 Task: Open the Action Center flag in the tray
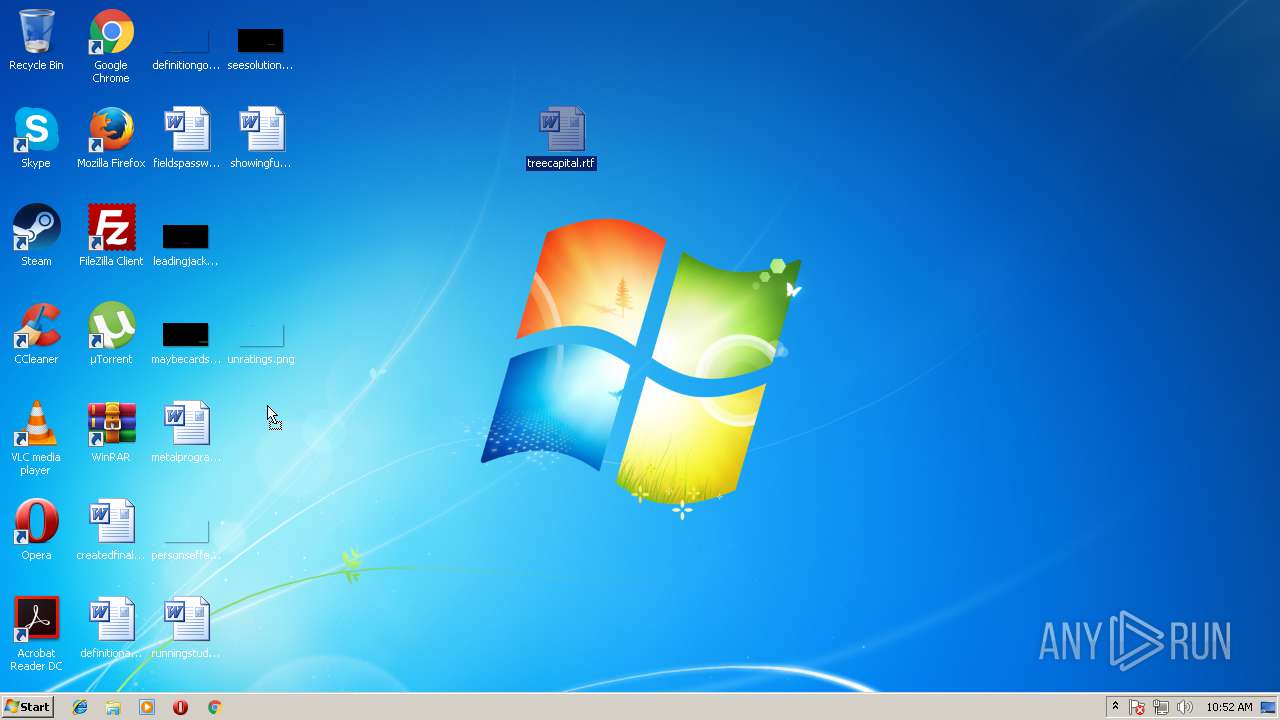point(1137,707)
